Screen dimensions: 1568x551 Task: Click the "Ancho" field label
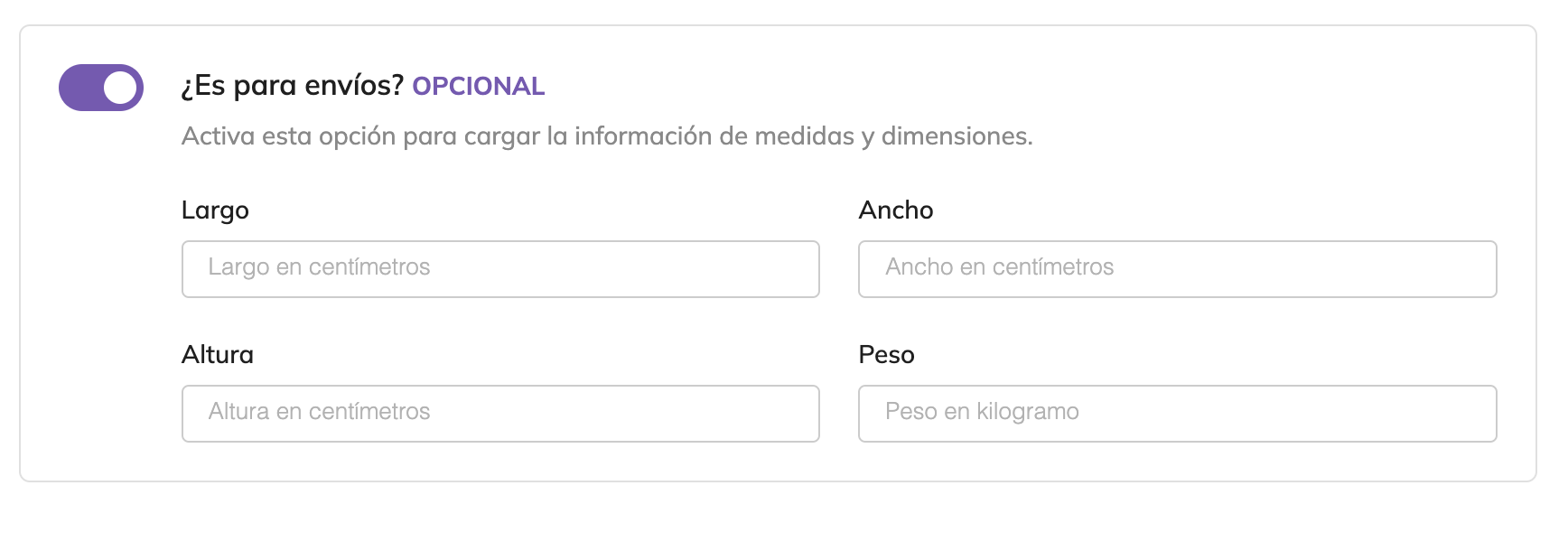895,210
